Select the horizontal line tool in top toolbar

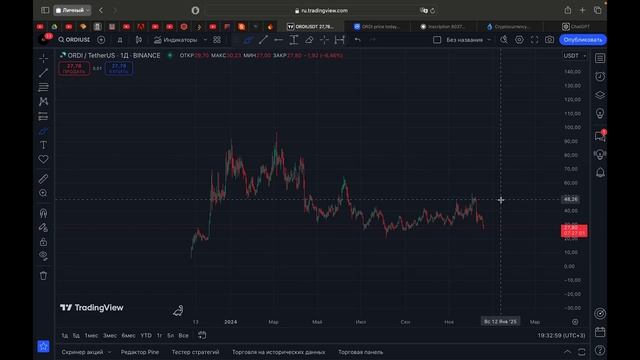click(279, 40)
